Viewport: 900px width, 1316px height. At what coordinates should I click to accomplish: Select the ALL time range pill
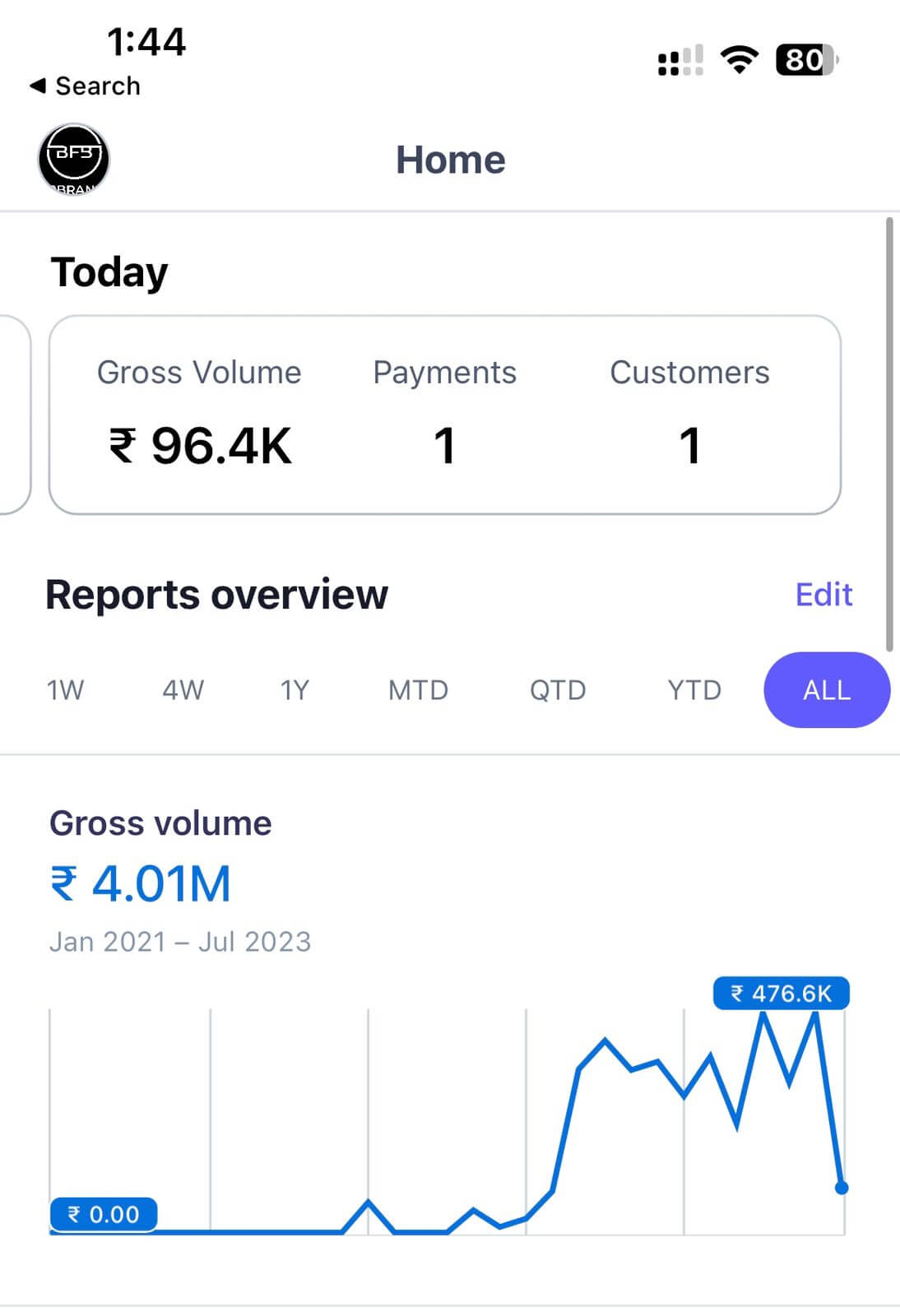826,690
